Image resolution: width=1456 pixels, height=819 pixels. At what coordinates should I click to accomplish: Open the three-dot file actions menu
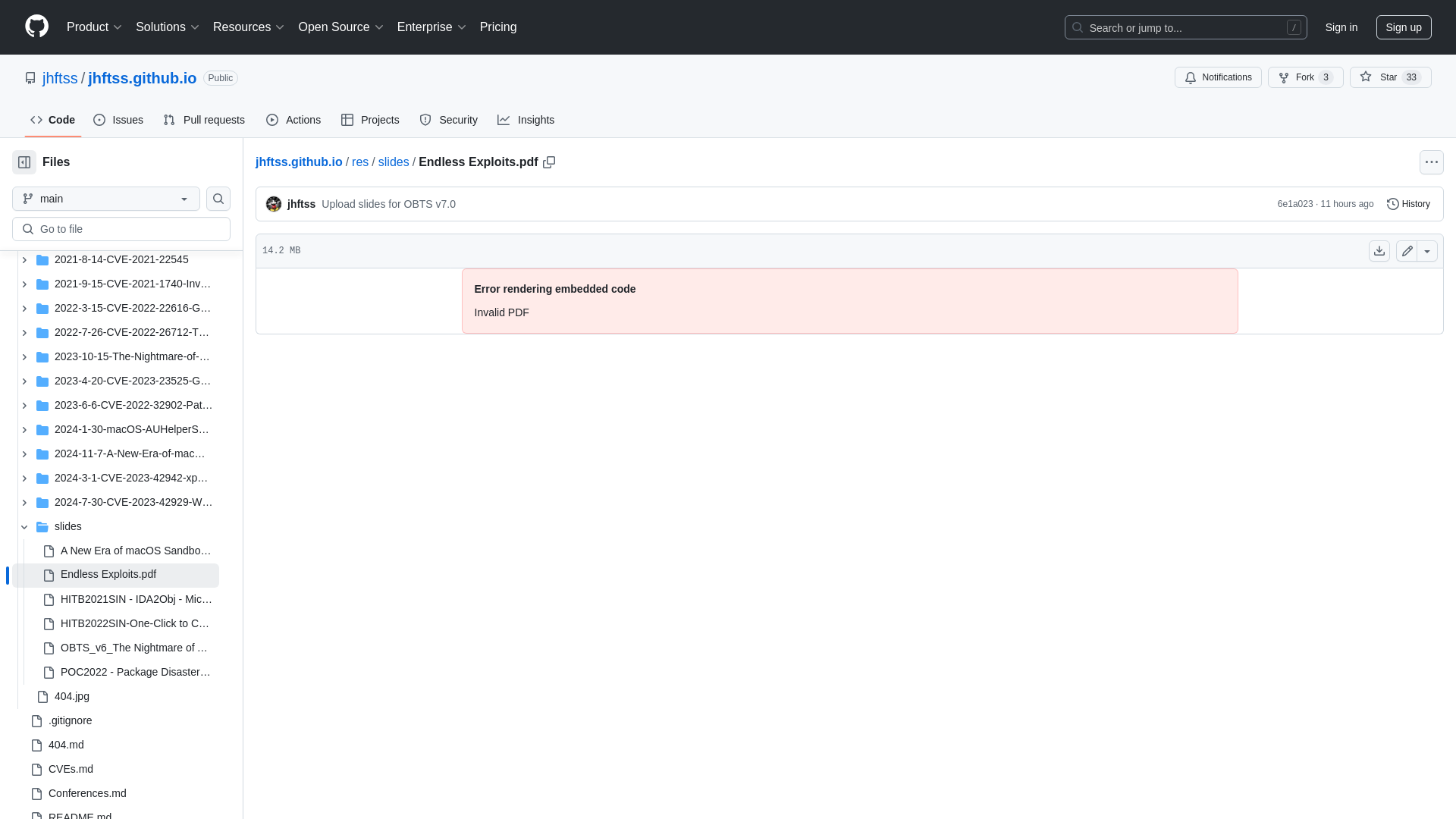point(1432,162)
